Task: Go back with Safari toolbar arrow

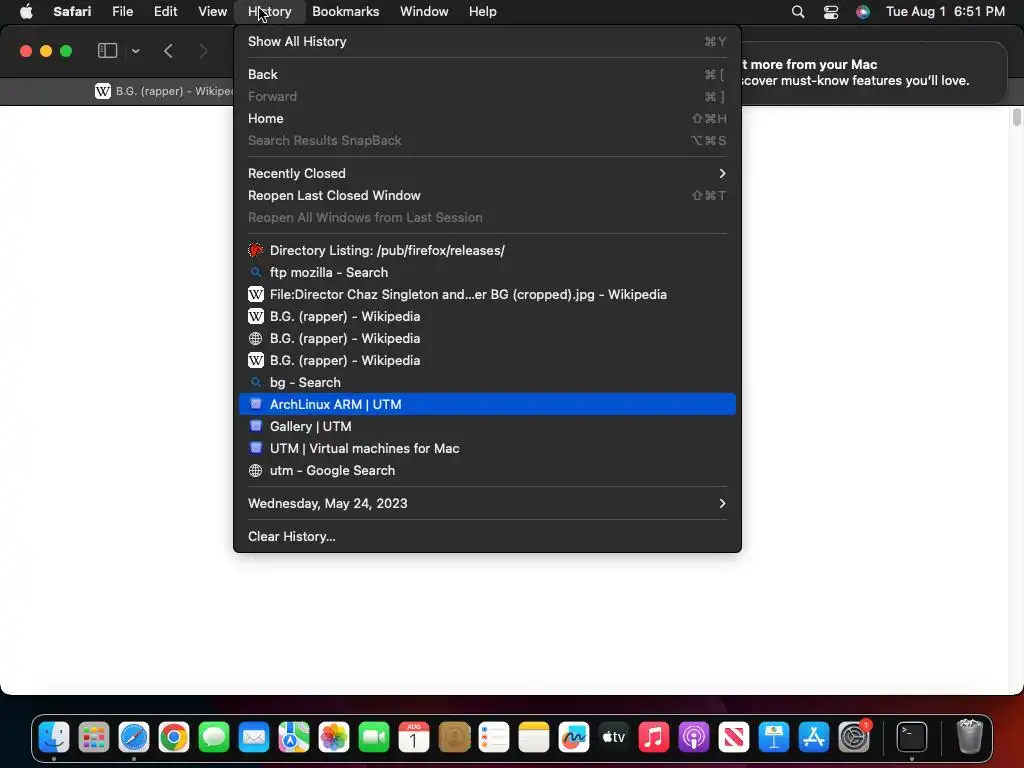Action: point(168,51)
